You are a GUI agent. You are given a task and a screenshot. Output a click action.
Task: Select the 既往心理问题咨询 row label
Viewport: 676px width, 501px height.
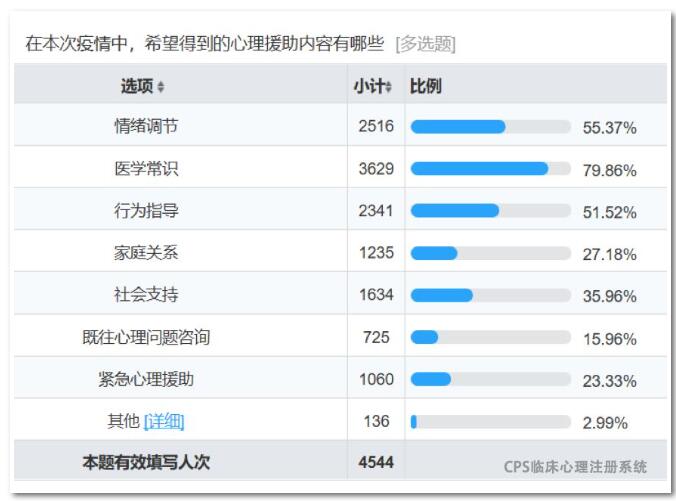point(146,337)
